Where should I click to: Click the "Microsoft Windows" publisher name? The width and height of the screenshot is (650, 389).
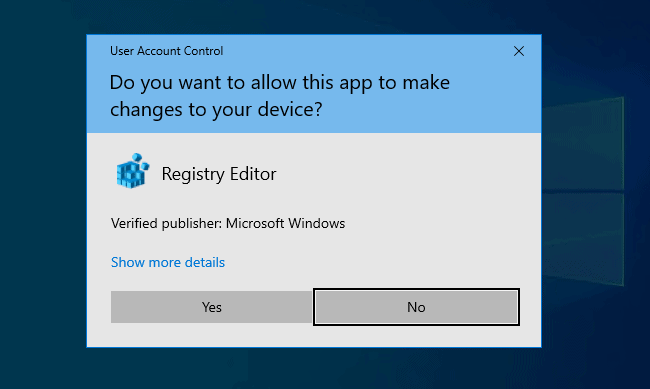point(285,223)
